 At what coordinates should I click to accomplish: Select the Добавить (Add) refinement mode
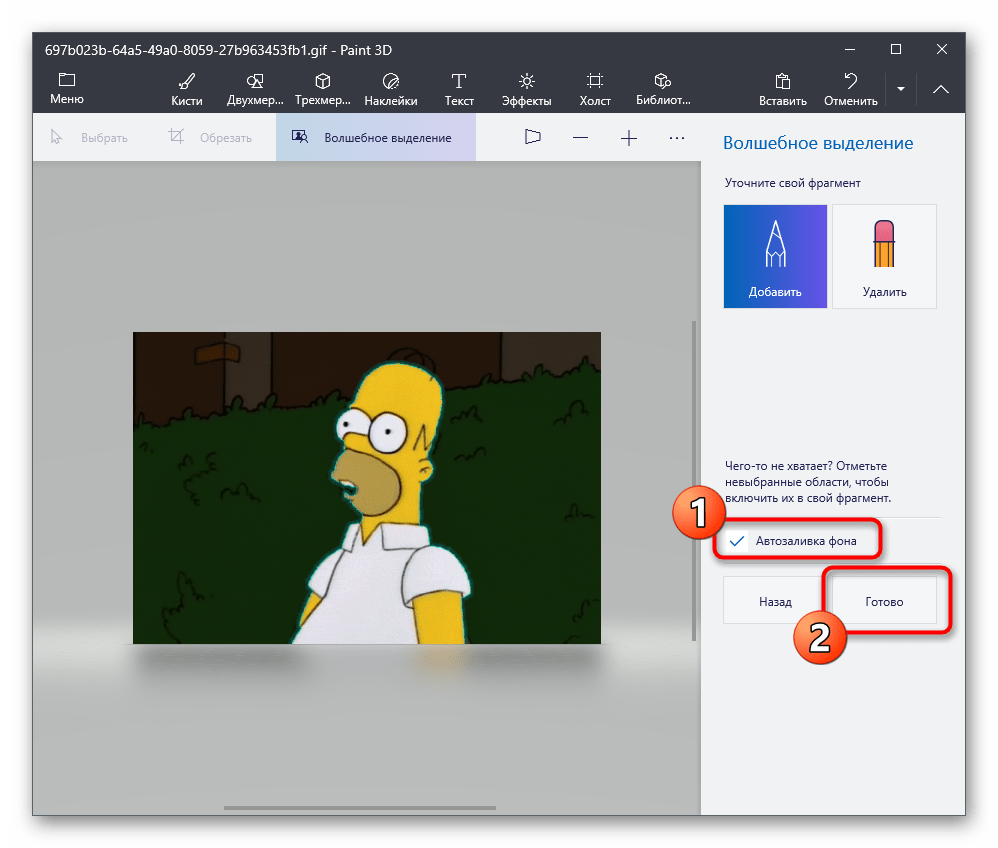click(x=775, y=256)
